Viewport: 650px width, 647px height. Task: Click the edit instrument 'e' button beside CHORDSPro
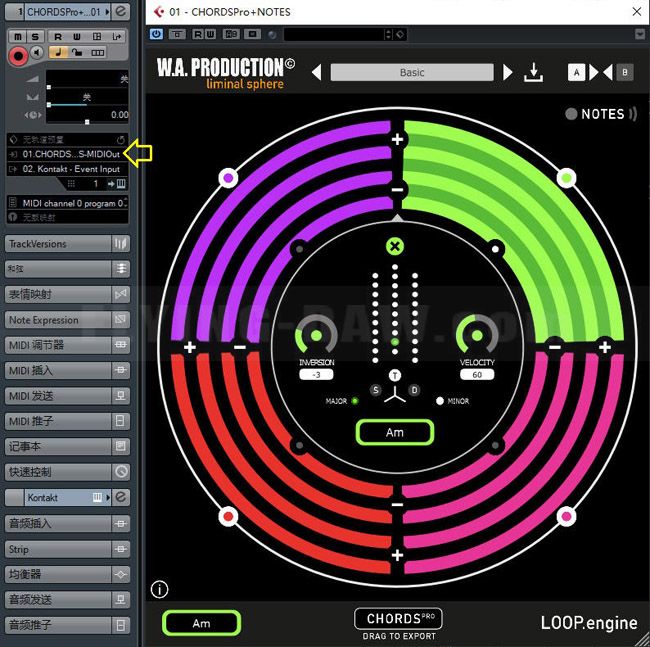point(121,11)
